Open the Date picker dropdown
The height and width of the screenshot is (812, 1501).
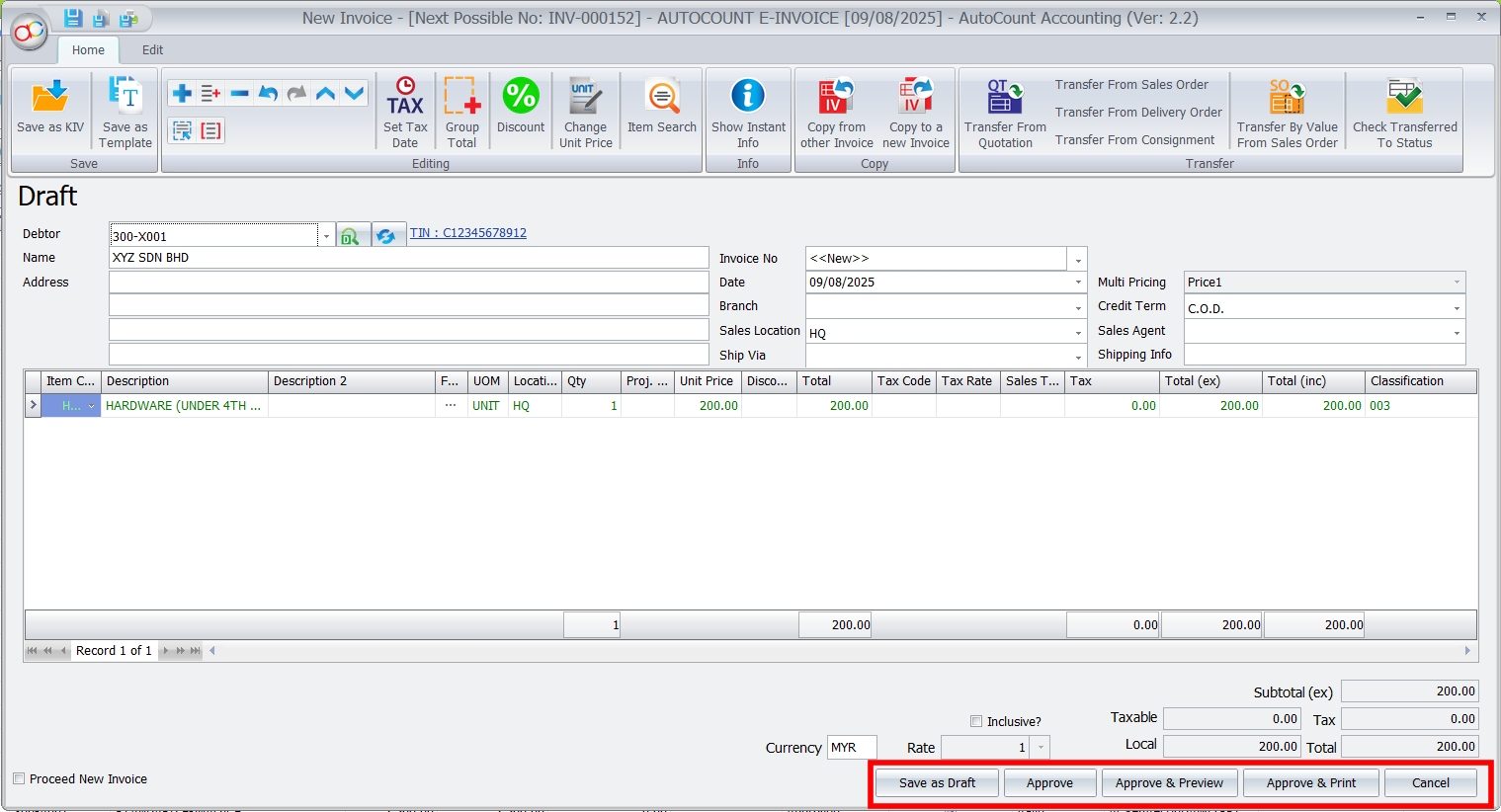1078,283
